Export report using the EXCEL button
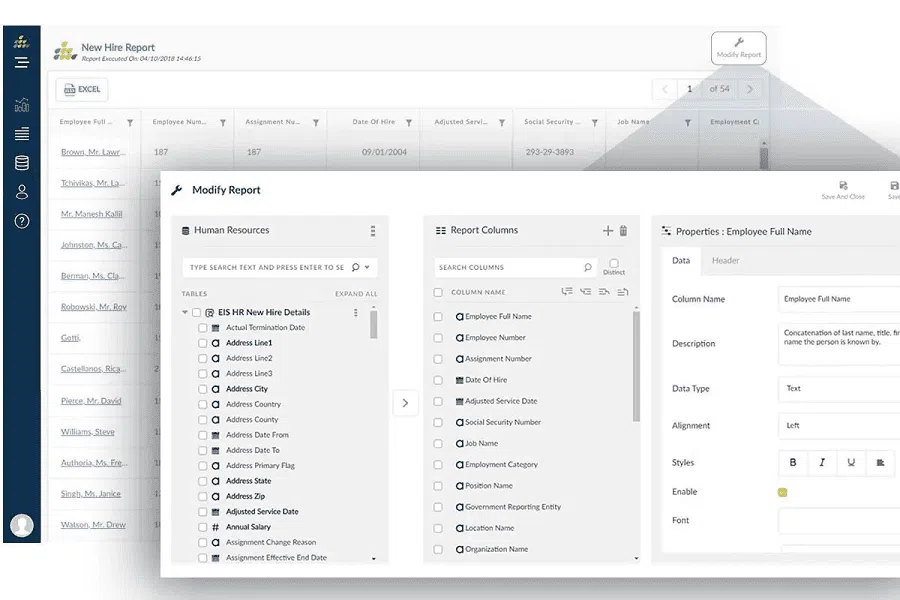Screen dimensions: 900x600 pos(82,90)
